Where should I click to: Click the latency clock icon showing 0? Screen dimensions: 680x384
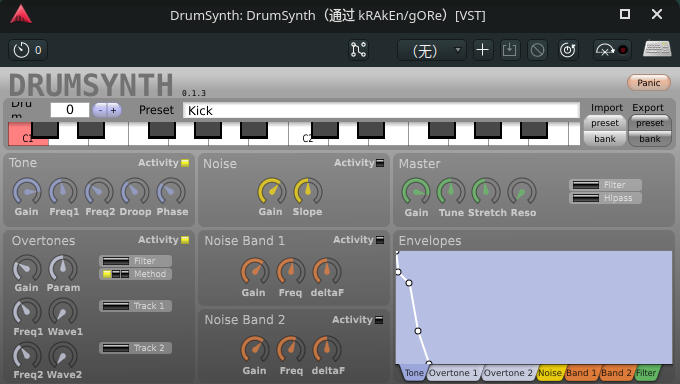coord(28,50)
